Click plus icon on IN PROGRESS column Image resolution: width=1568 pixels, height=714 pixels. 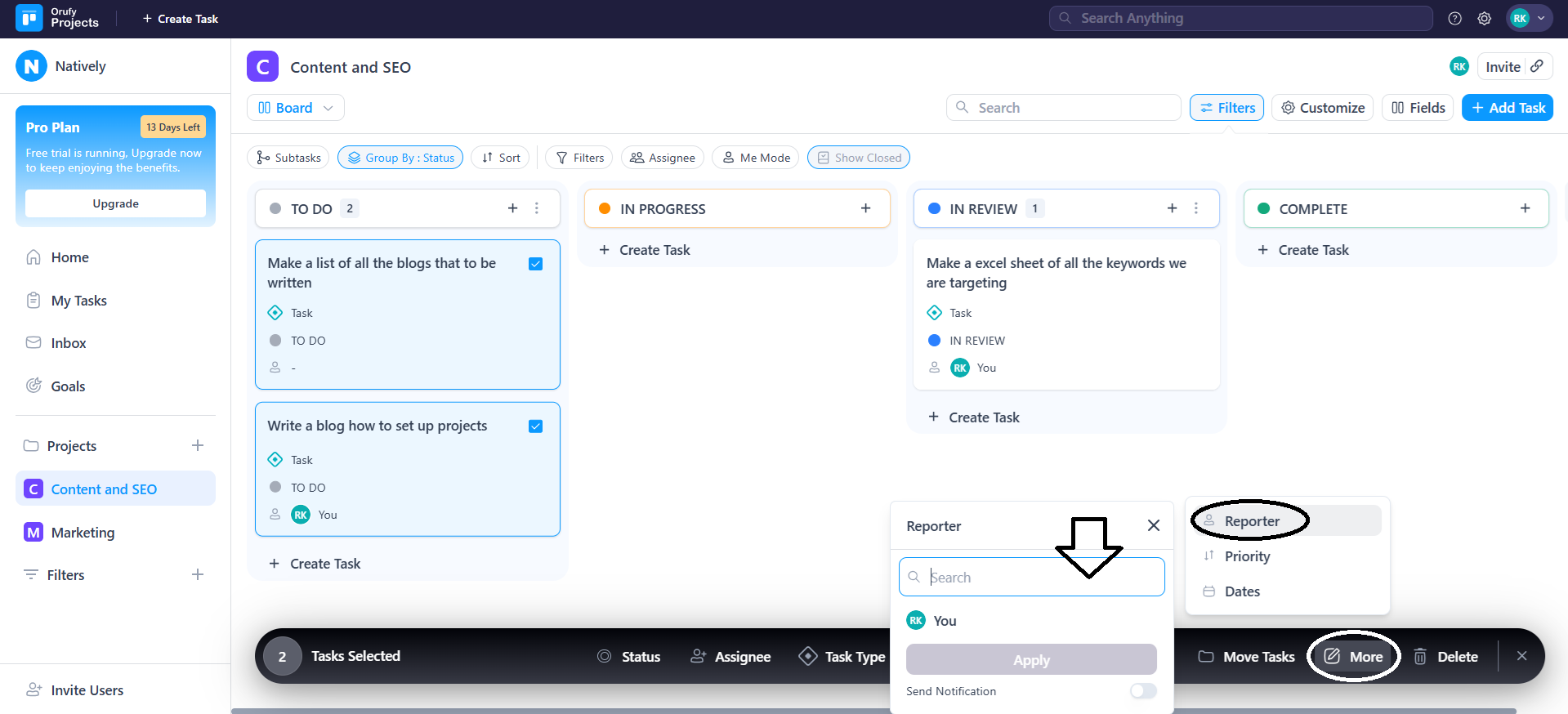click(x=865, y=208)
